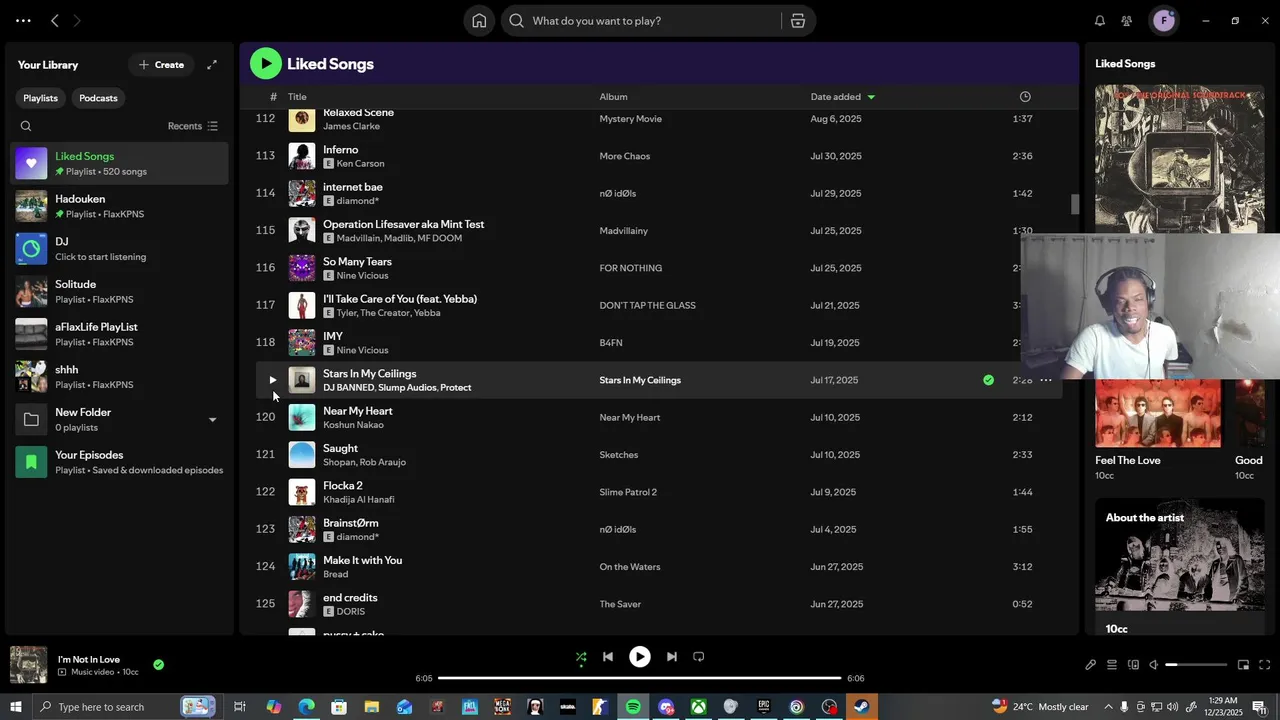Open album DON'T TAP THE GLASS

[647, 305]
